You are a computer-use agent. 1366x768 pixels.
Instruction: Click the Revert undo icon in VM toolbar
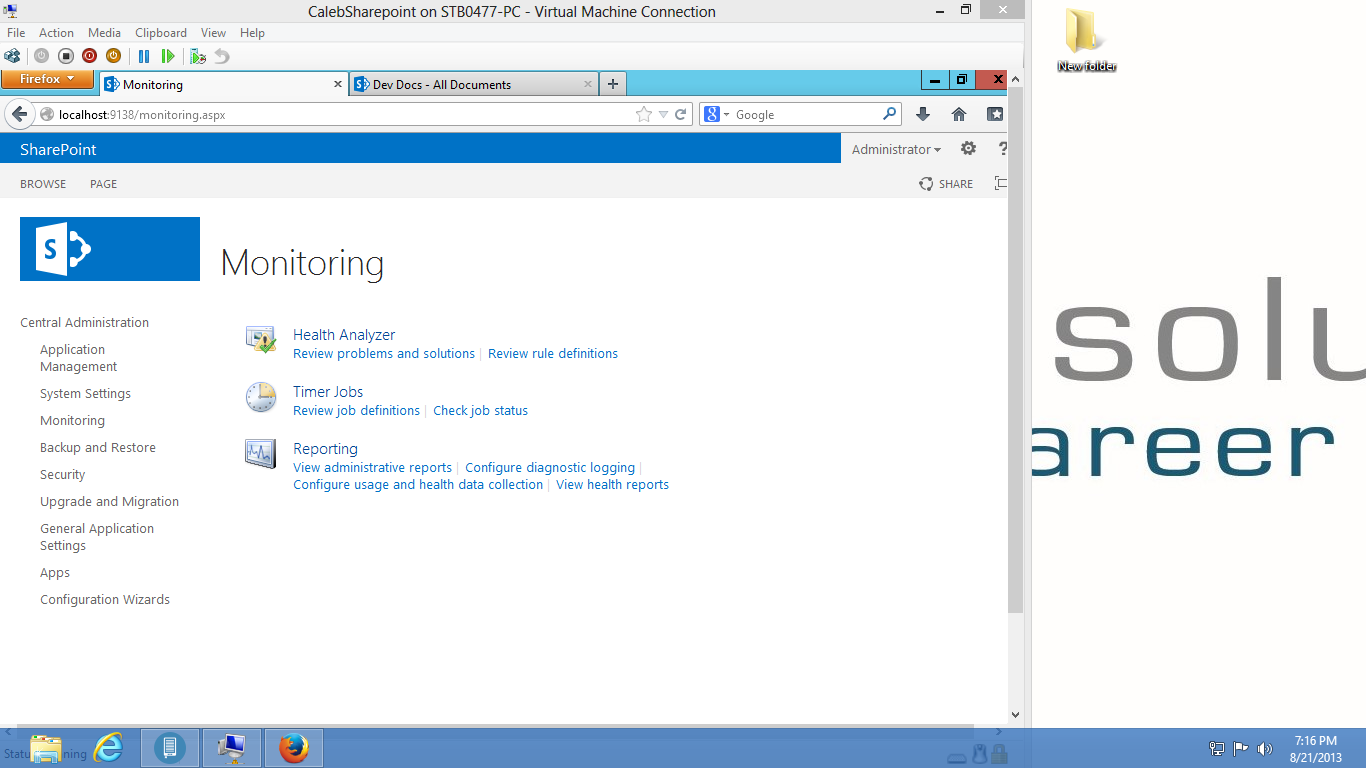(222, 56)
